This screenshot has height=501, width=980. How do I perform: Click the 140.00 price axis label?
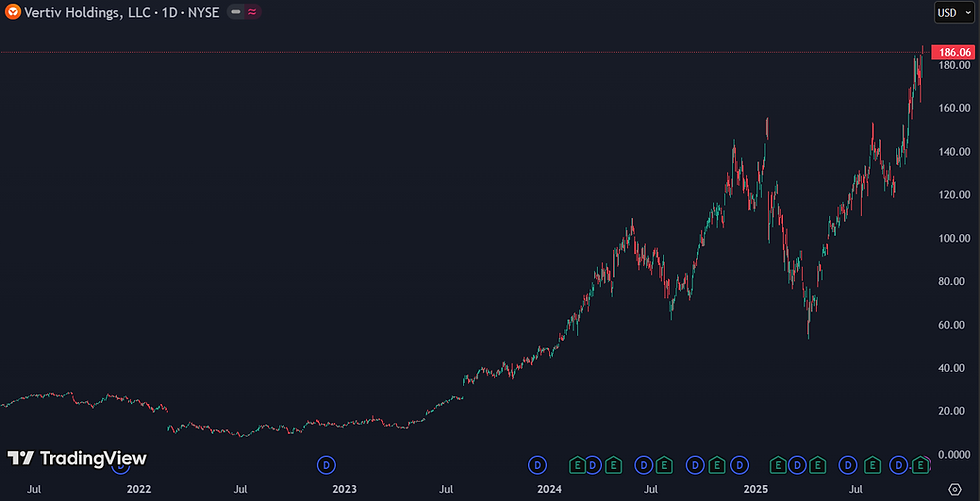(x=956, y=152)
